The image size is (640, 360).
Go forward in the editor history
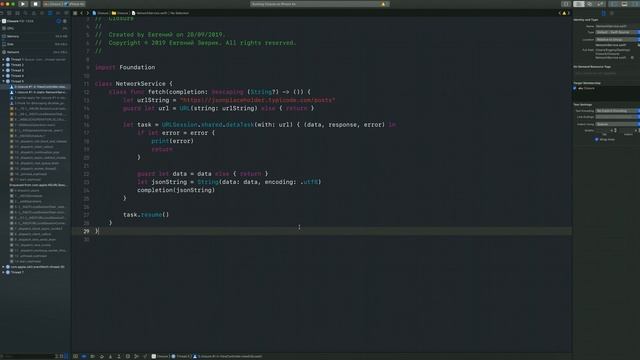87,13
